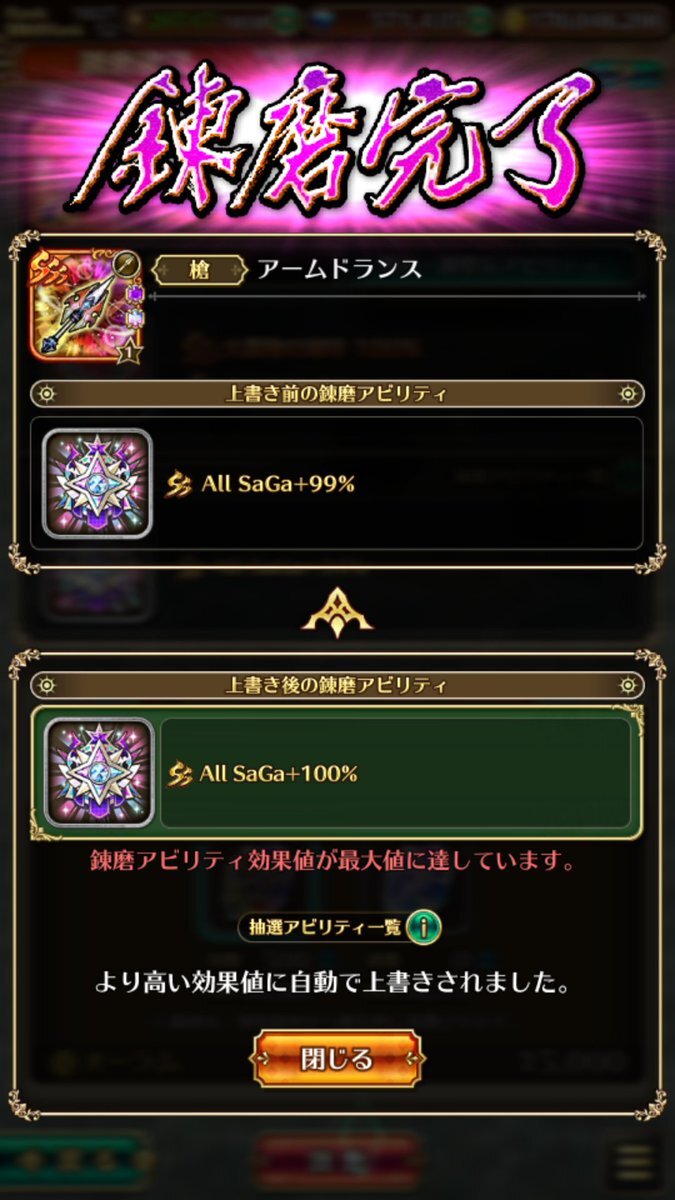This screenshot has width=675, height=1200.
Task: Click the アームドランス weapon name text
Action: click(339, 270)
